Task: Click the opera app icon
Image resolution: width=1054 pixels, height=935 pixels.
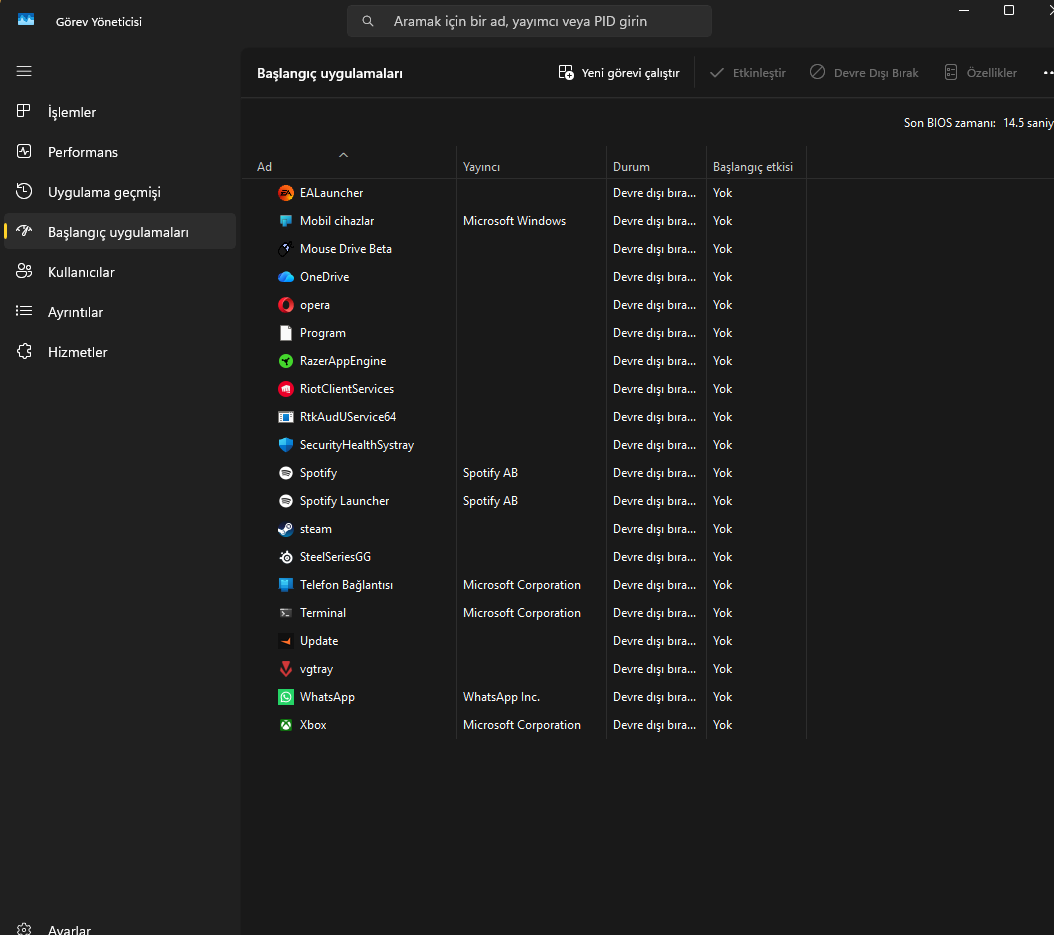Action: click(286, 305)
